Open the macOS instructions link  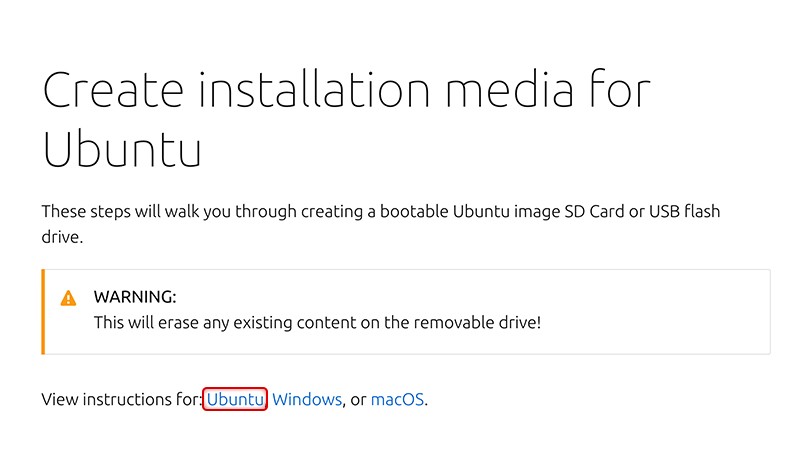(397, 399)
